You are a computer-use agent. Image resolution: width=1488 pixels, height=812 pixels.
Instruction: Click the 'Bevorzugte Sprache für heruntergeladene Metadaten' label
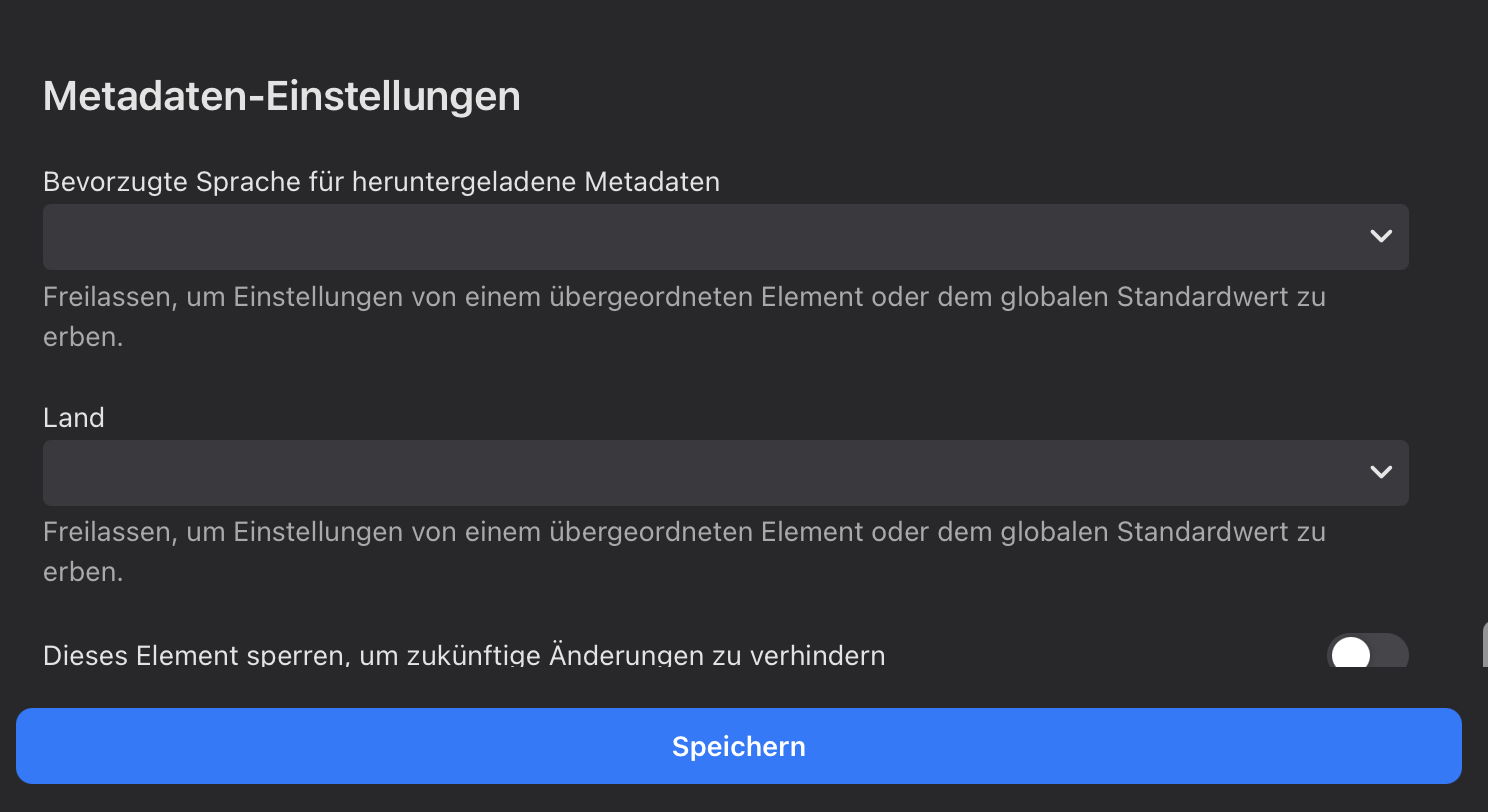381,182
